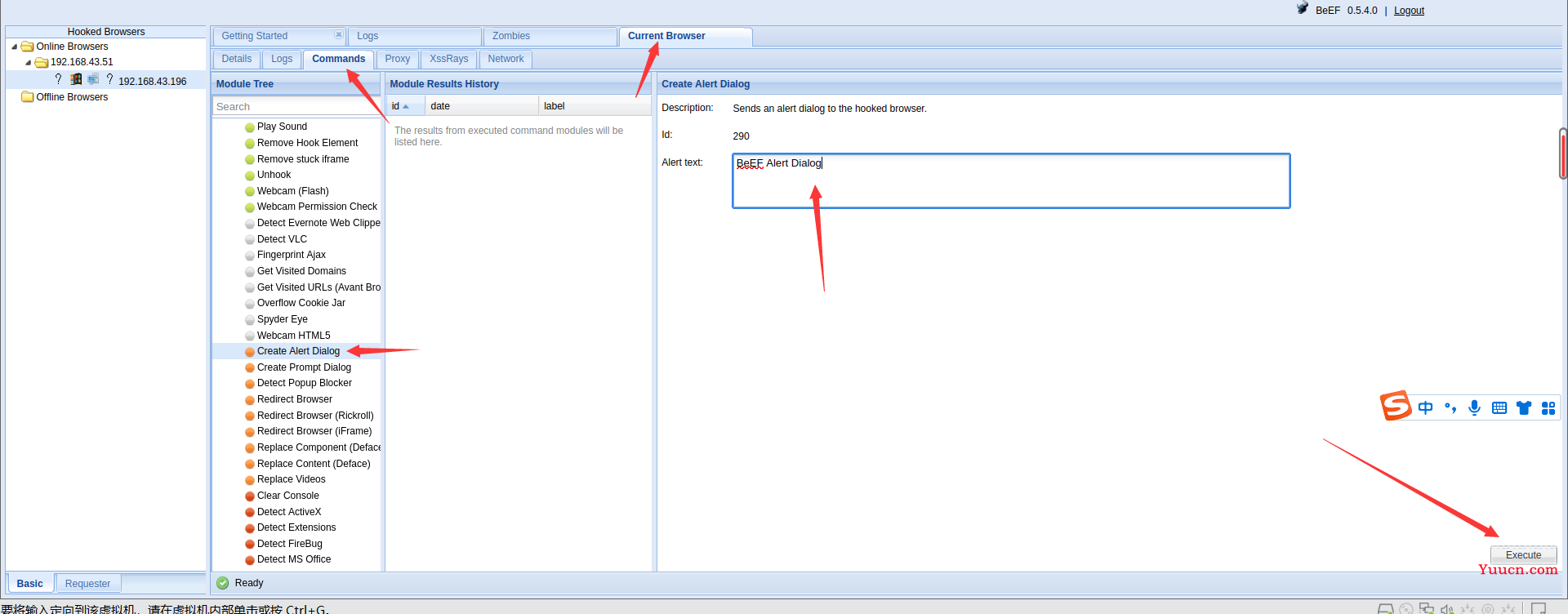1568x614 pixels.
Task: Click the right-side vertical scrollbar thumb
Action: [1563, 153]
